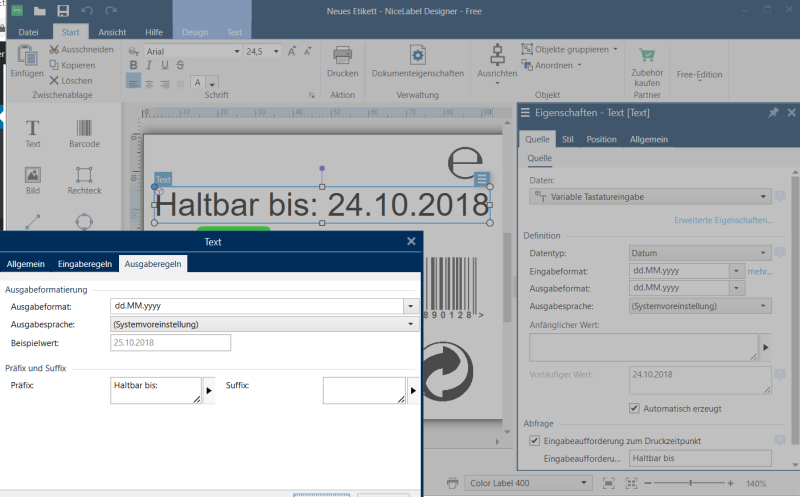Save label with floppy disk icon
Viewport: 800px width, 497px height.
click(x=63, y=11)
